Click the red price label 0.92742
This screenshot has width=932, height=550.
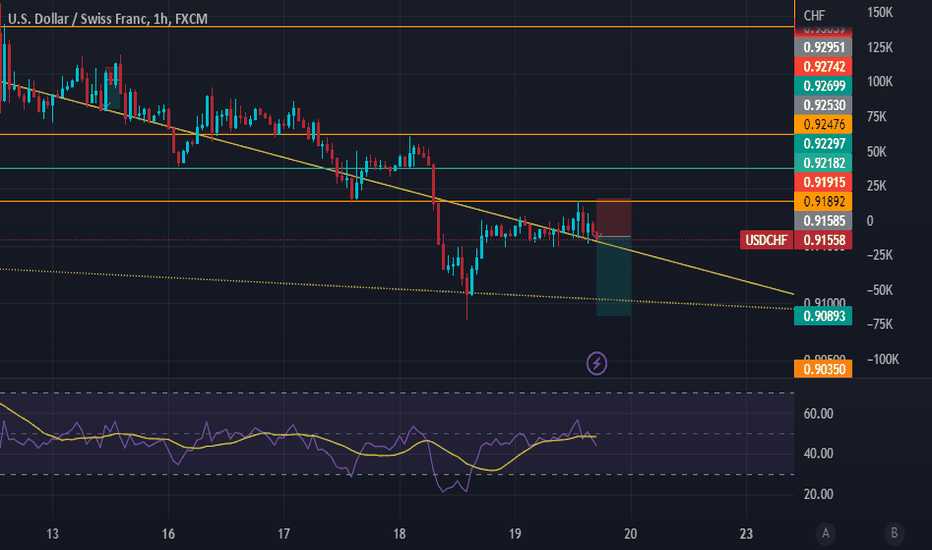point(823,67)
